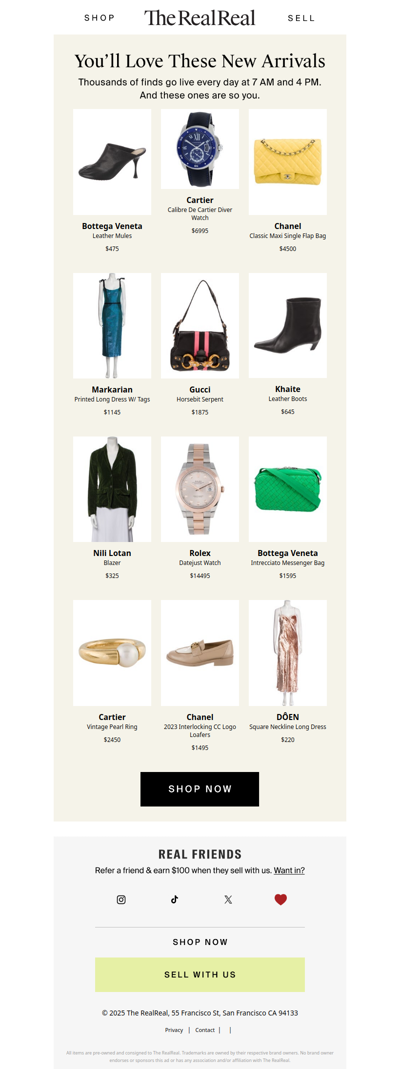View the Cartier diver watch image

tap(200, 149)
